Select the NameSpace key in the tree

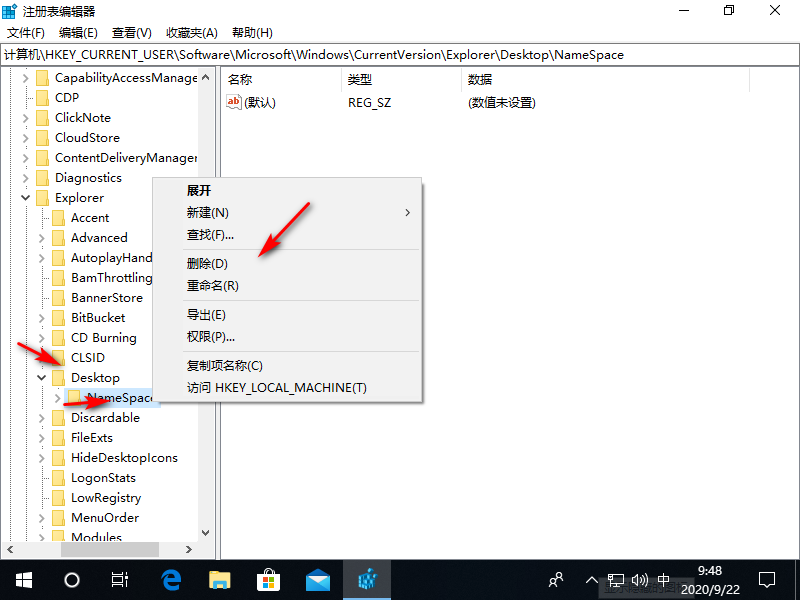tap(113, 397)
